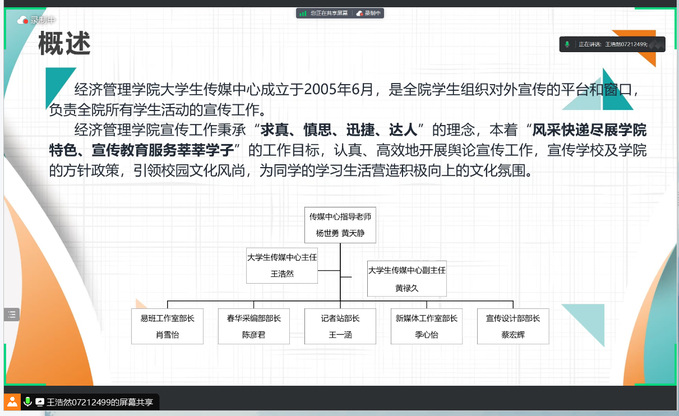Select the 易班工作室部长 box
This screenshot has height=416, width=679.
(x=166, y=326)
